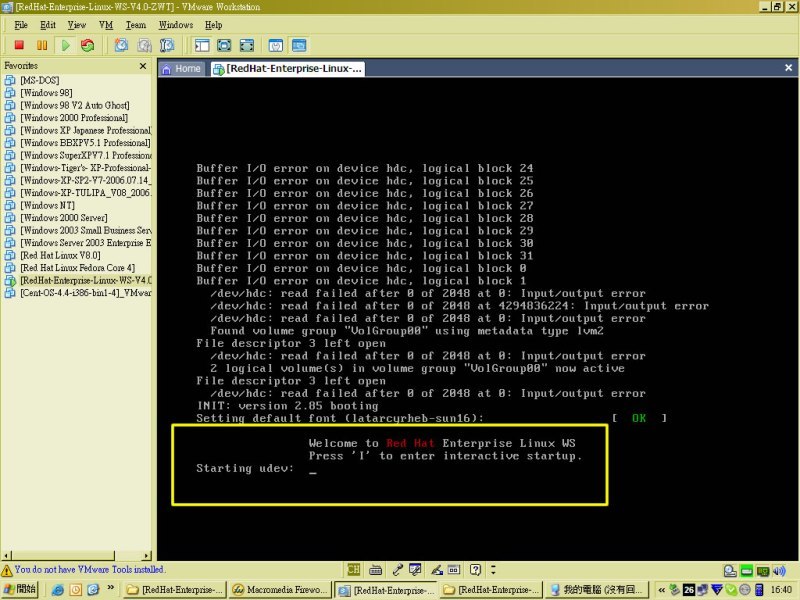The width and height of the screenshot is (800, 600).
Task: Select [Red Hat Linux V8.0] favorite
Action: 53,255
